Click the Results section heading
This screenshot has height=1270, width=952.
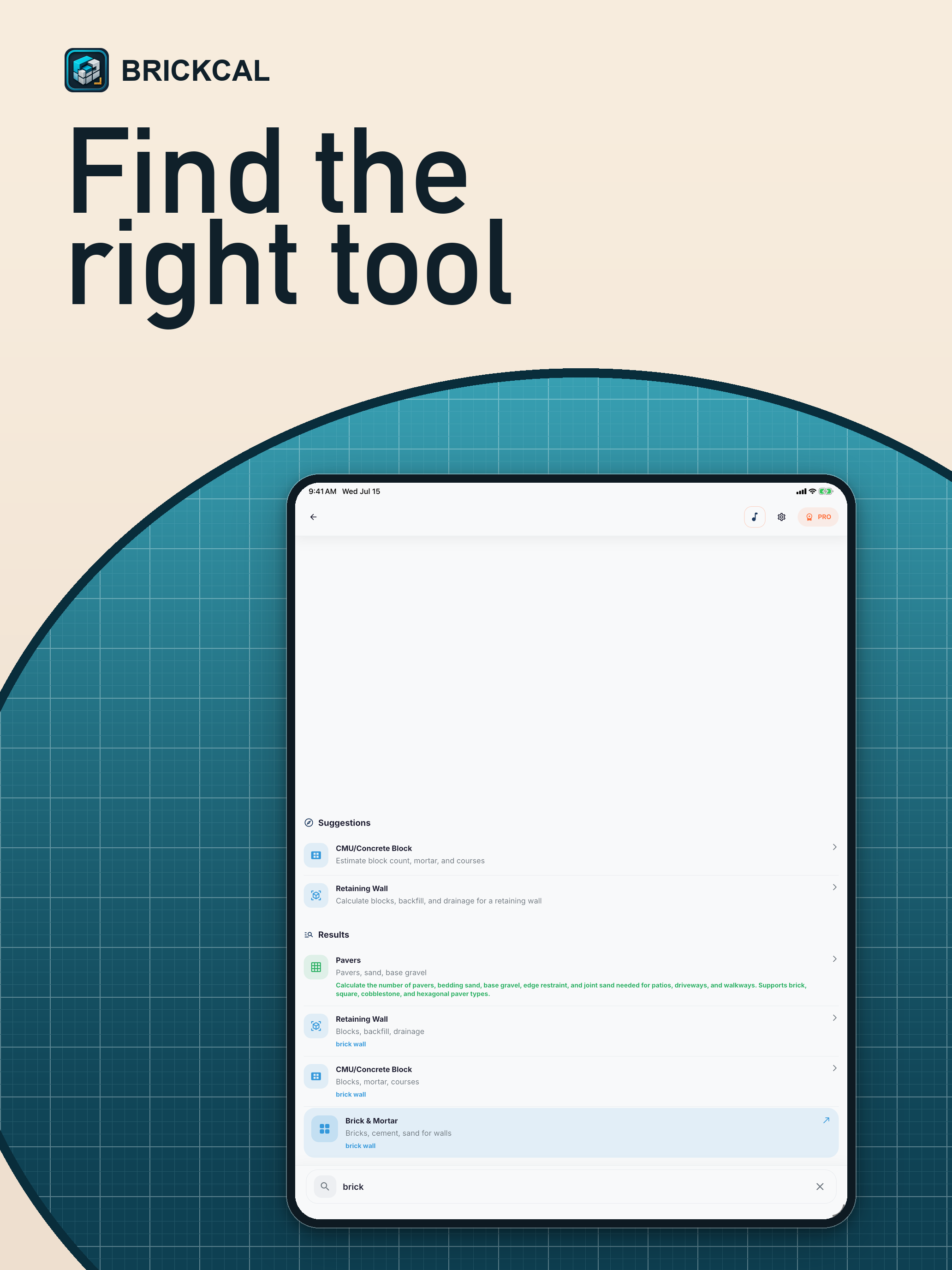333,935
